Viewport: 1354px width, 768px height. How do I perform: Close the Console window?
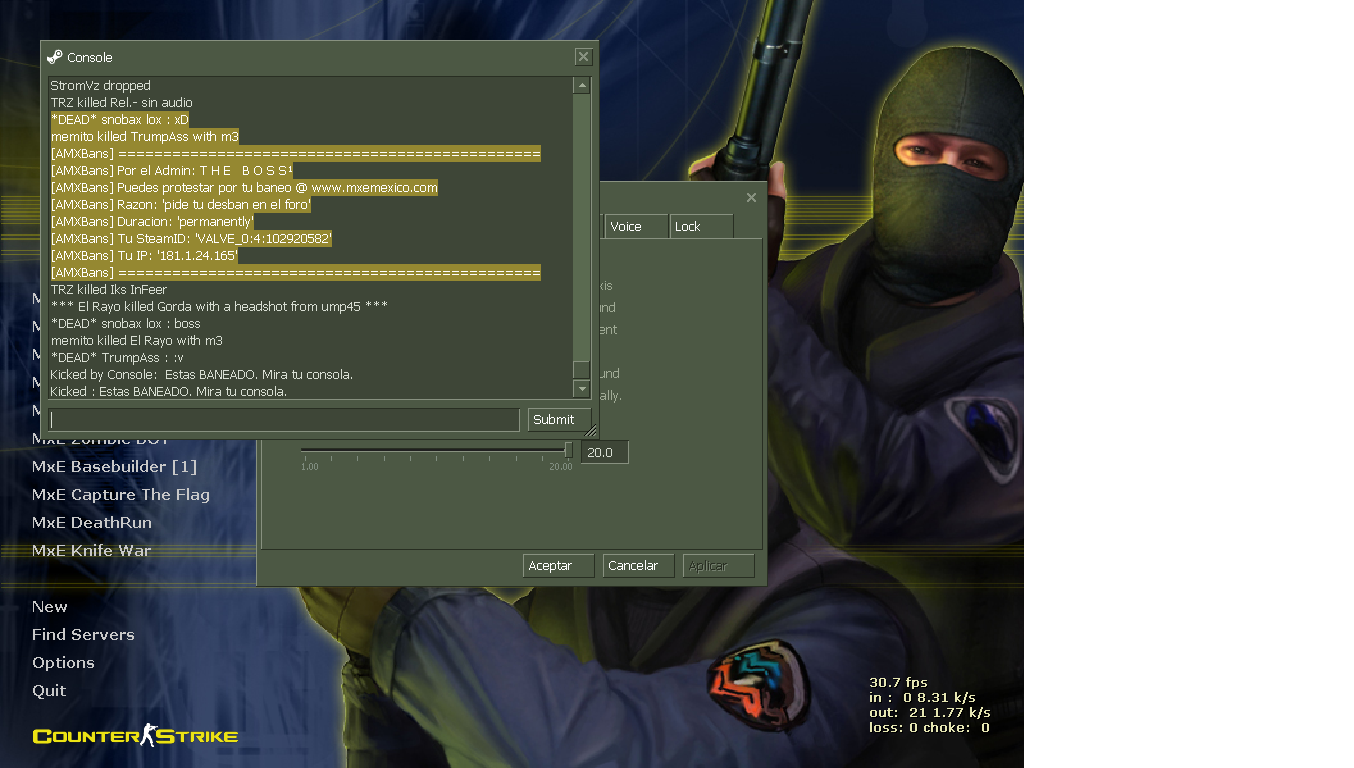click(x=583, y=57)
